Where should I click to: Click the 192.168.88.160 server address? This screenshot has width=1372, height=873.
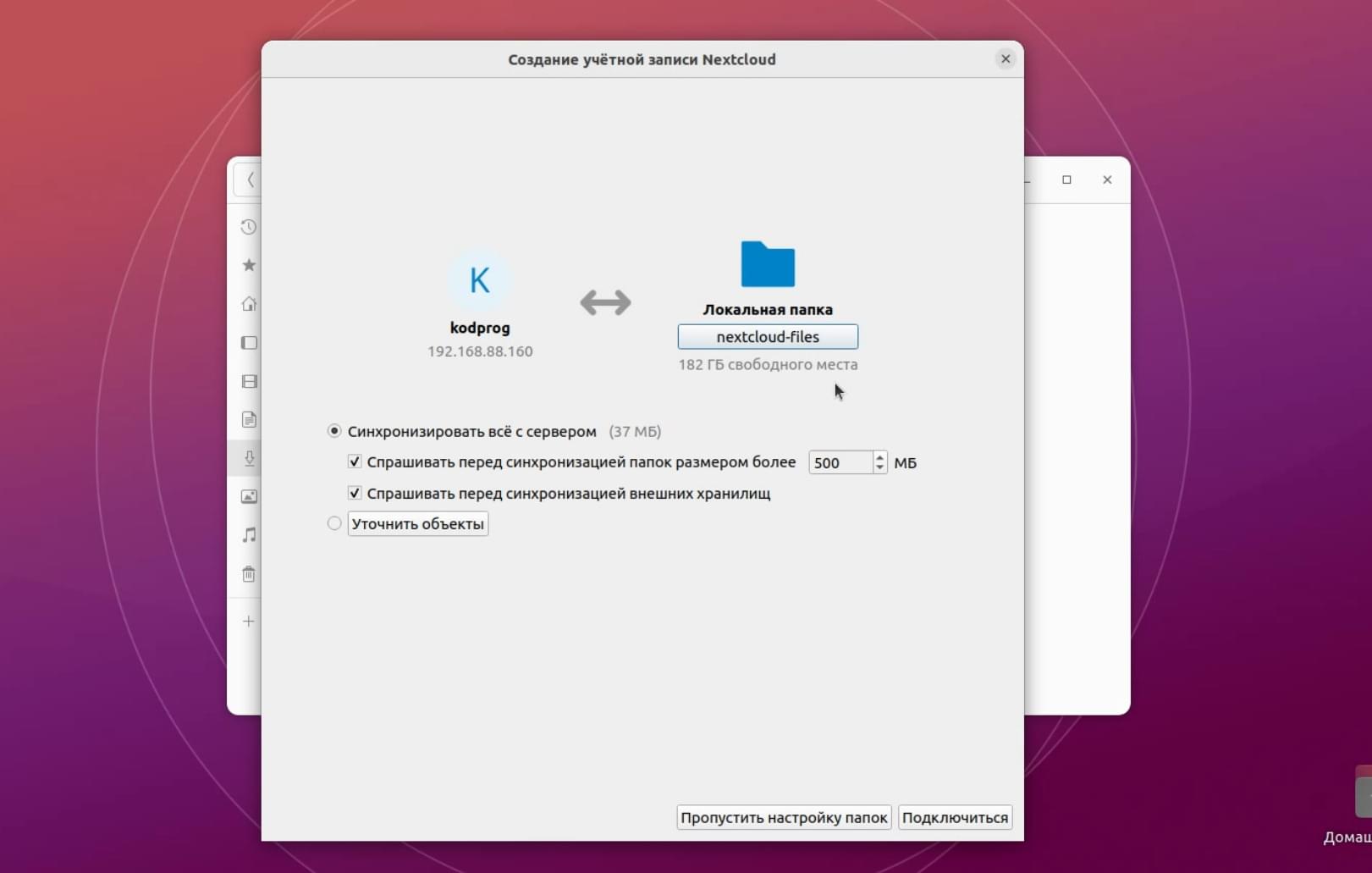coord(480,351)
